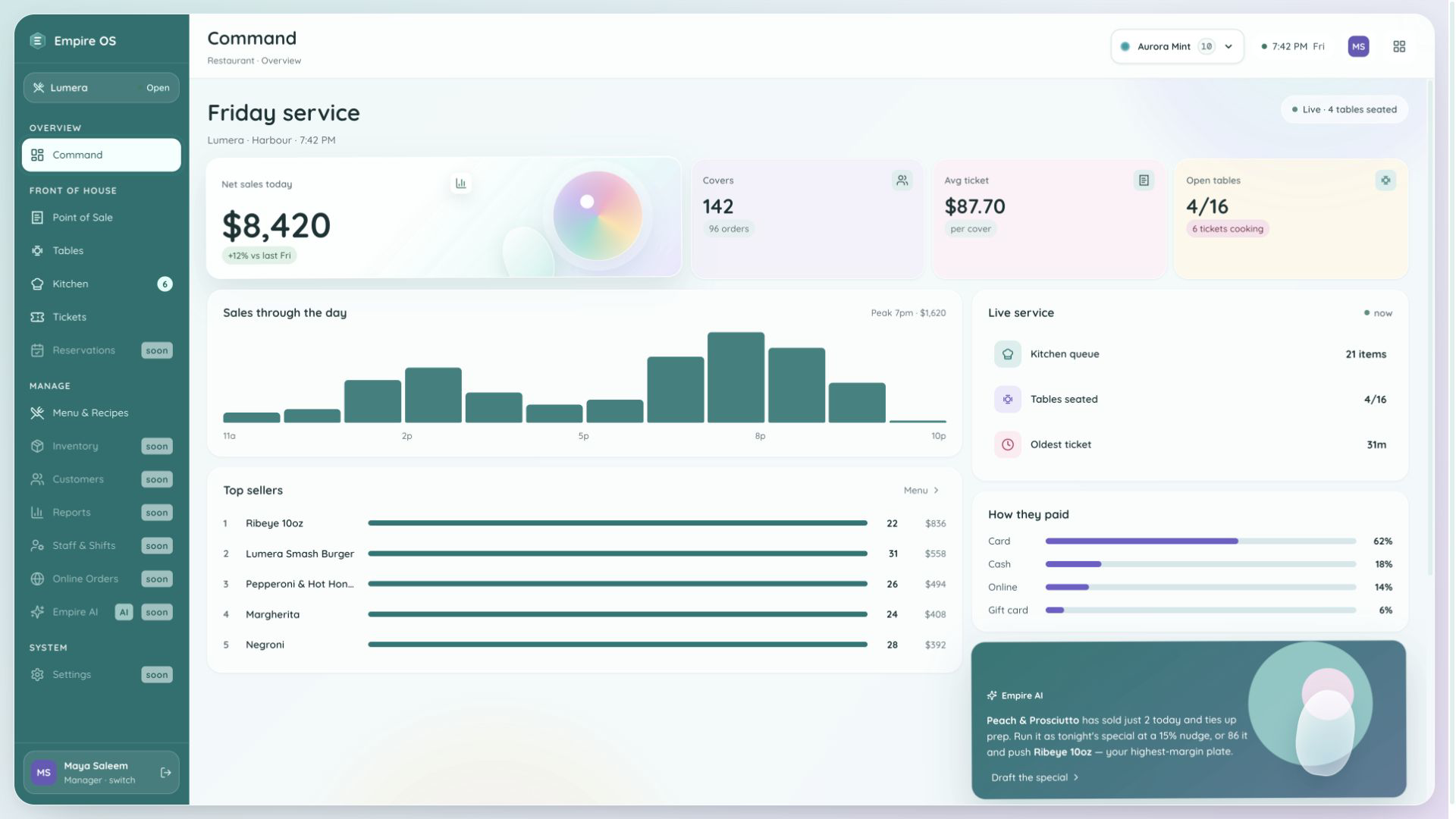This screenshot has width=1456, height=819.
Task: Click the Customers sidebar item
Action: coord(101,480)
